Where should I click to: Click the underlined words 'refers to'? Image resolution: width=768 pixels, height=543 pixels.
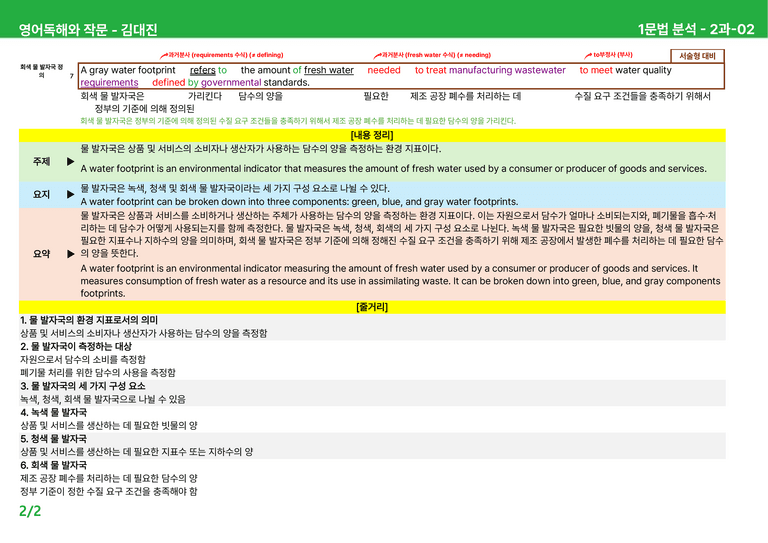pyautogui.click(x=208, y=70)
